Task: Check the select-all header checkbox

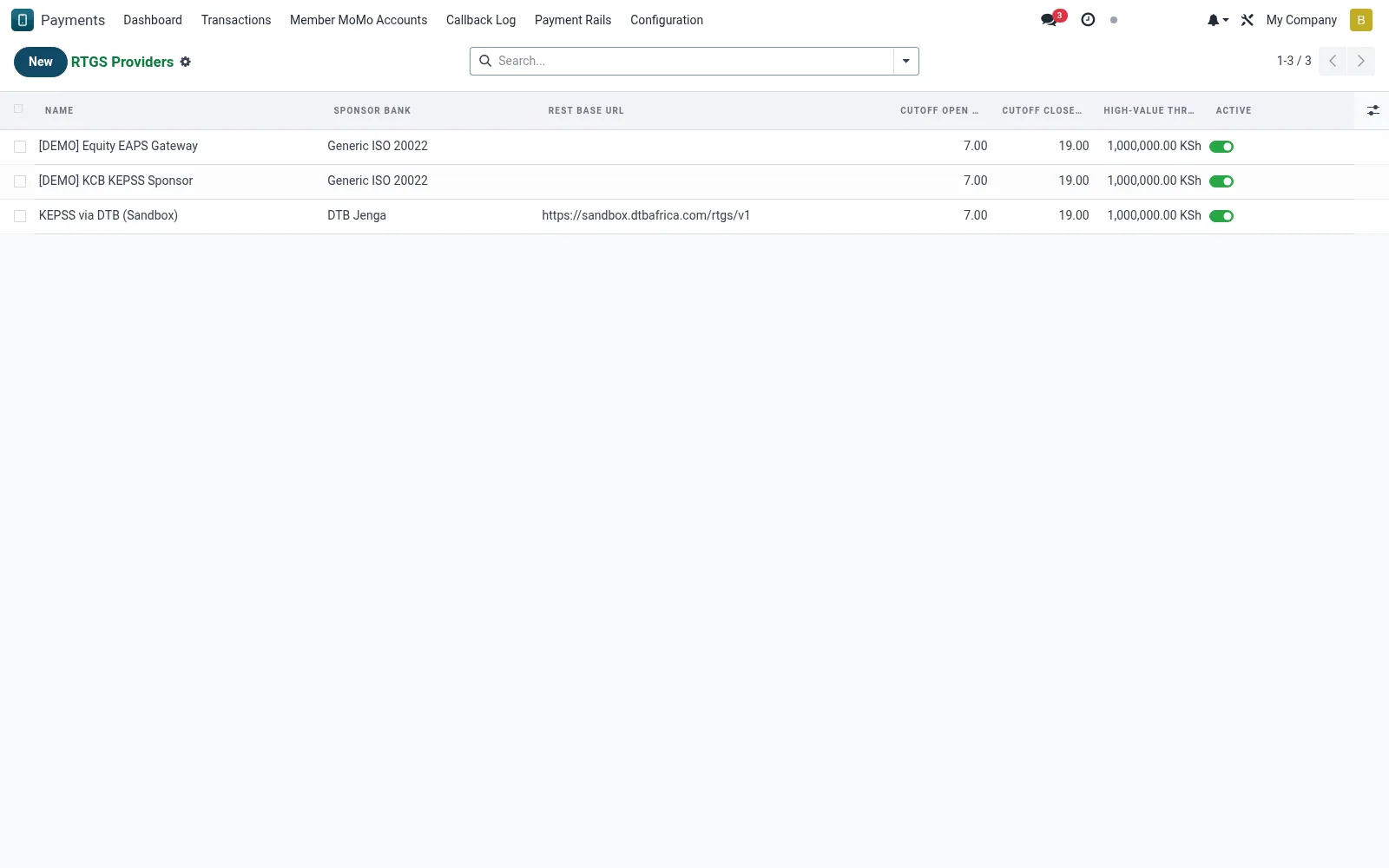Action: [18, 109]
